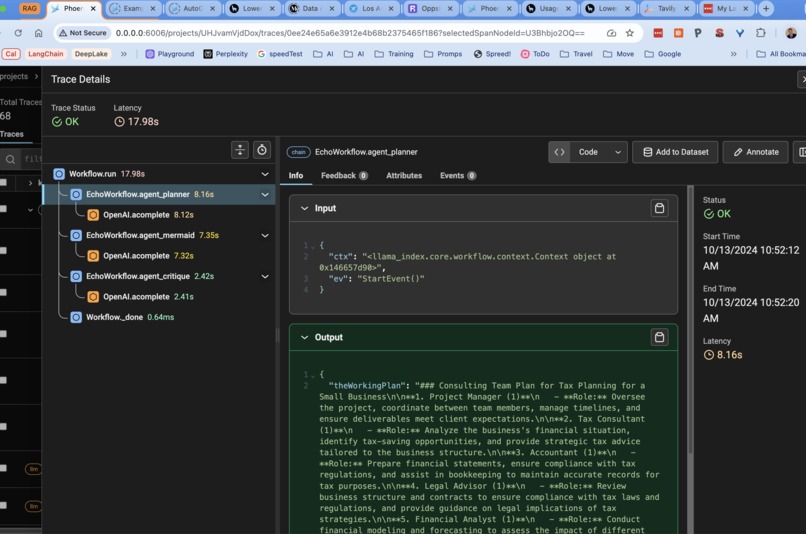Collapse the EchoWorkflow.agent_planner span chevron

[265, 195]
